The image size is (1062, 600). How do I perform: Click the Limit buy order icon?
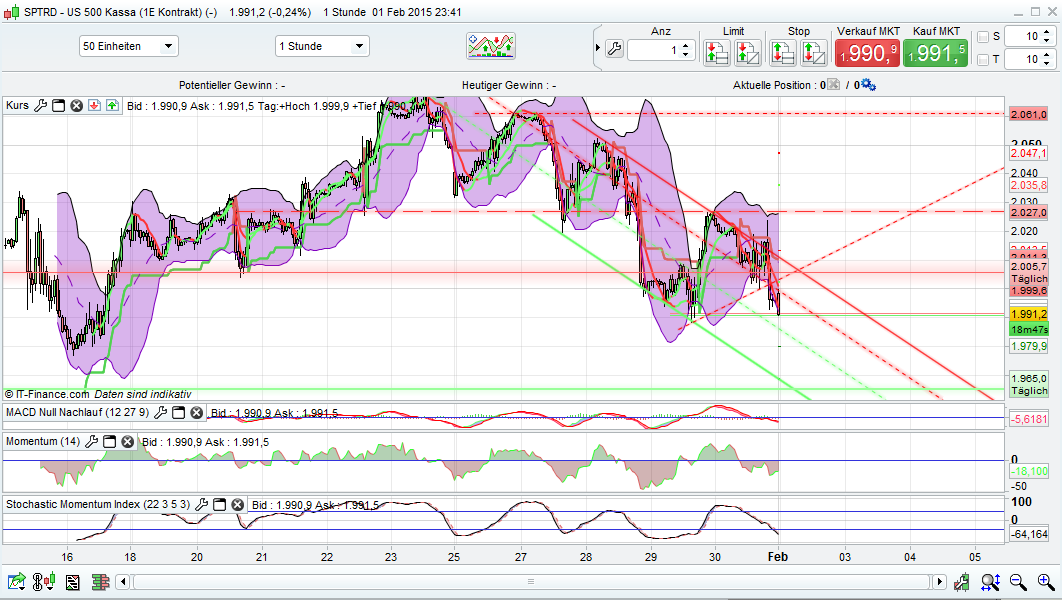[718, 50]
